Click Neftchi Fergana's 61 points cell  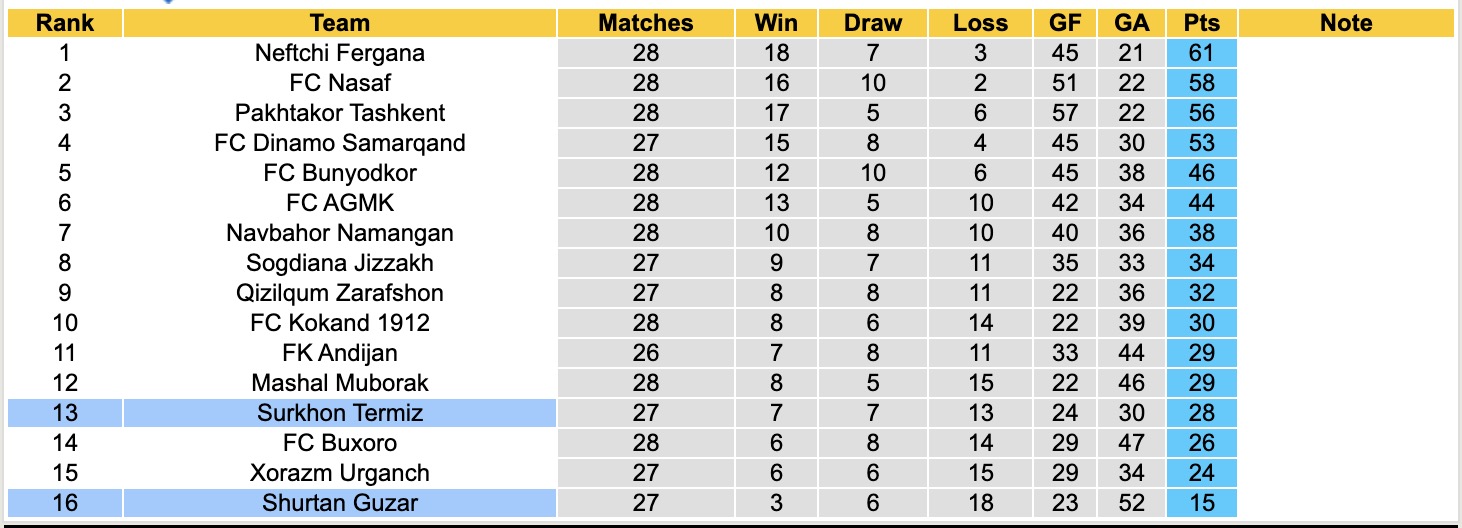pos(1201,53)
